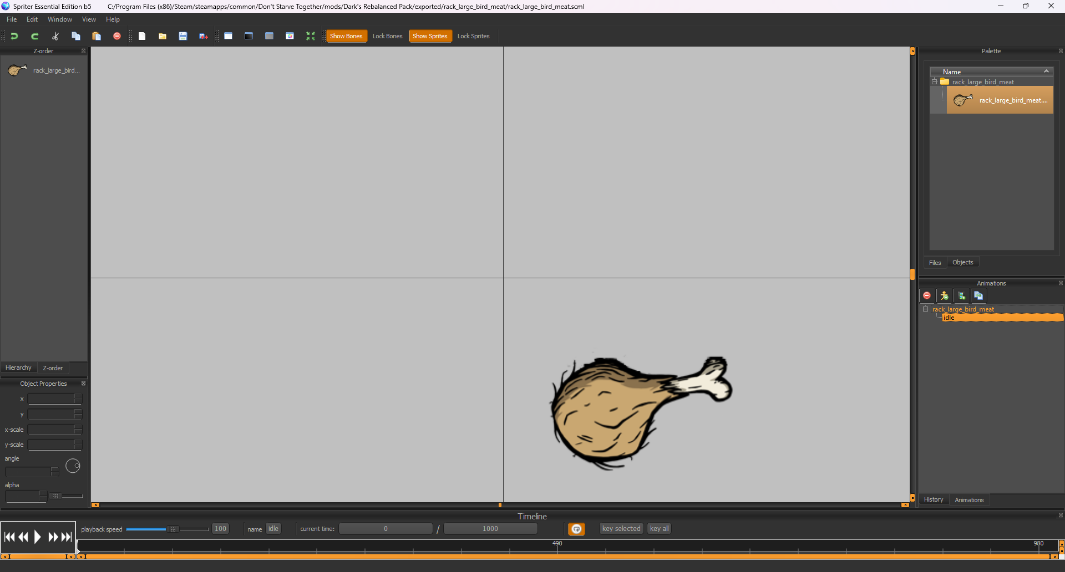Step back one keyframe with rewind button
The height and width of the screenshot is (572, 1065).
click(x=23, y=537)
